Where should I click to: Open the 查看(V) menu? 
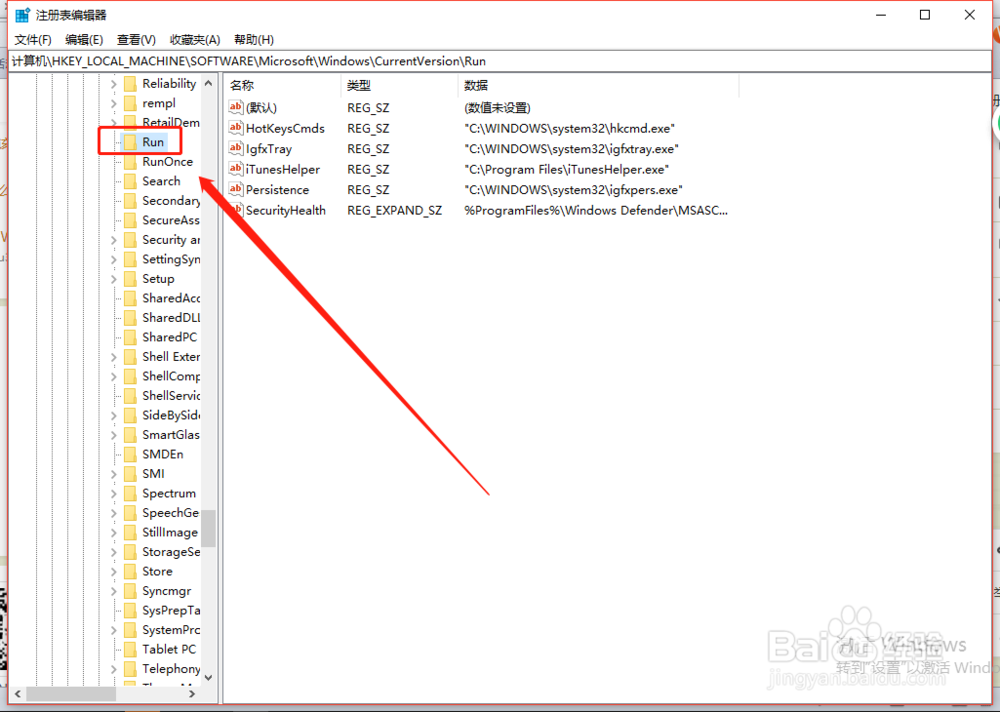pyautogui.click(x=136, y=40)
